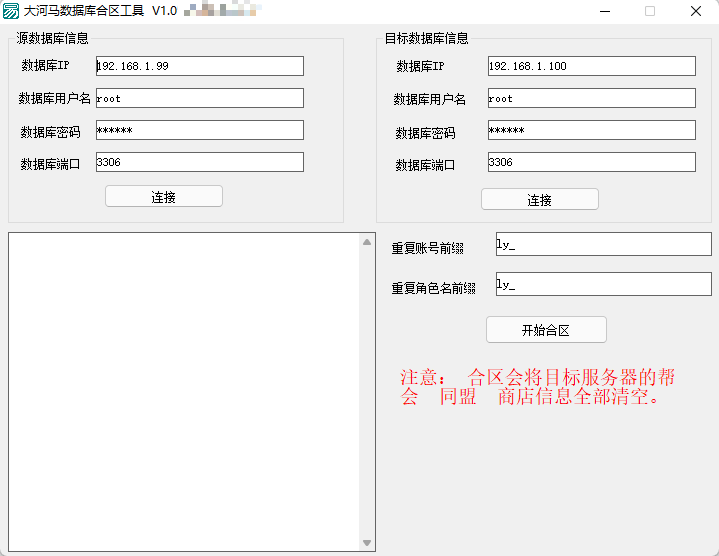Select the source database password field
The image size is (719, 556).
(x=199, y=130)
